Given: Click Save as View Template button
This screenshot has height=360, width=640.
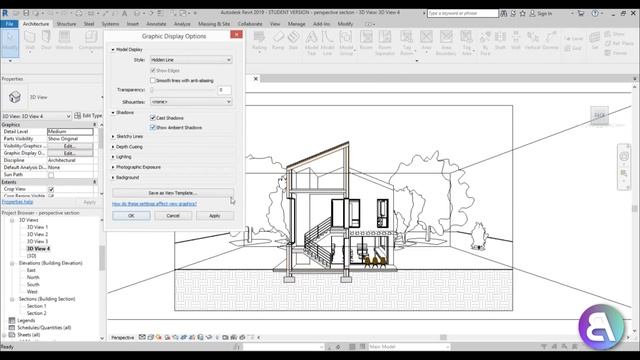Looking at the screenshot, I should [x=173, y=193].
